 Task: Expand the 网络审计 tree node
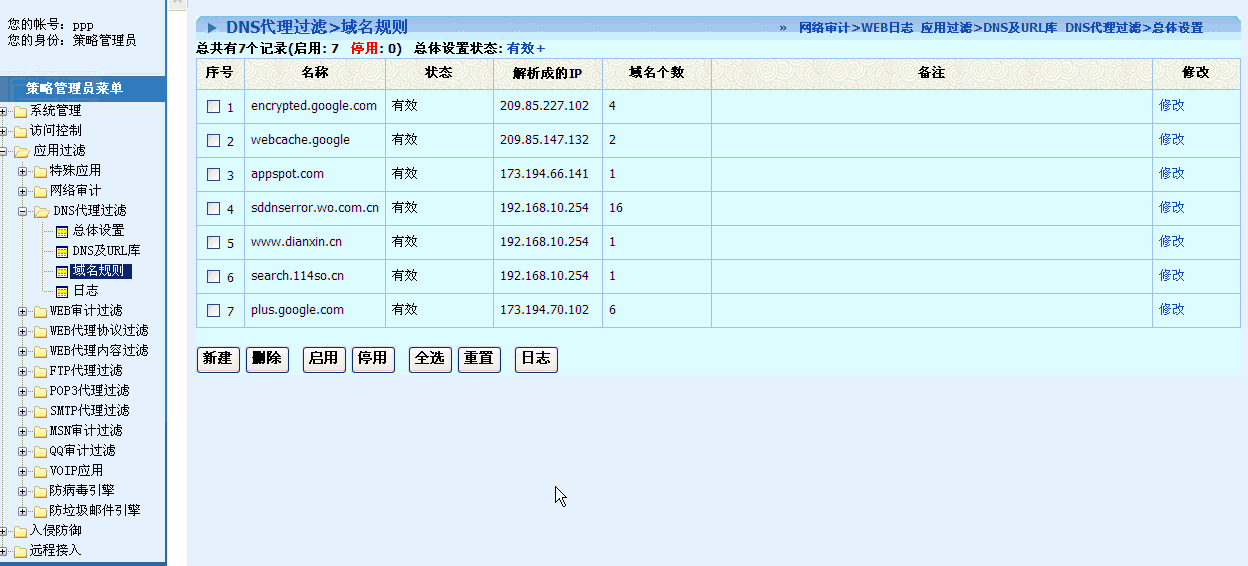[23, 191]
